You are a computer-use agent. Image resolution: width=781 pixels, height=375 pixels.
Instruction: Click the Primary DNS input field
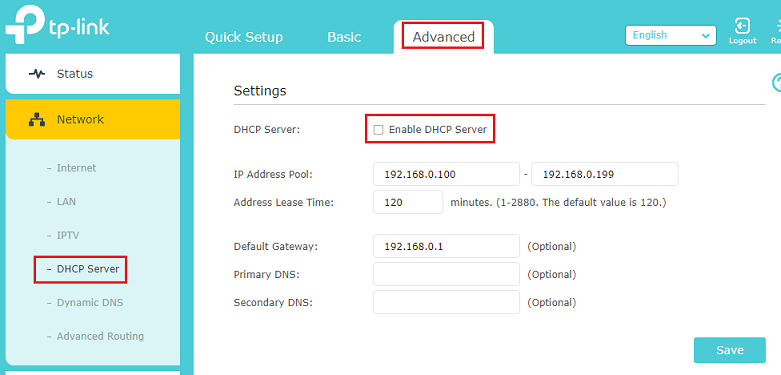(446, 274)
